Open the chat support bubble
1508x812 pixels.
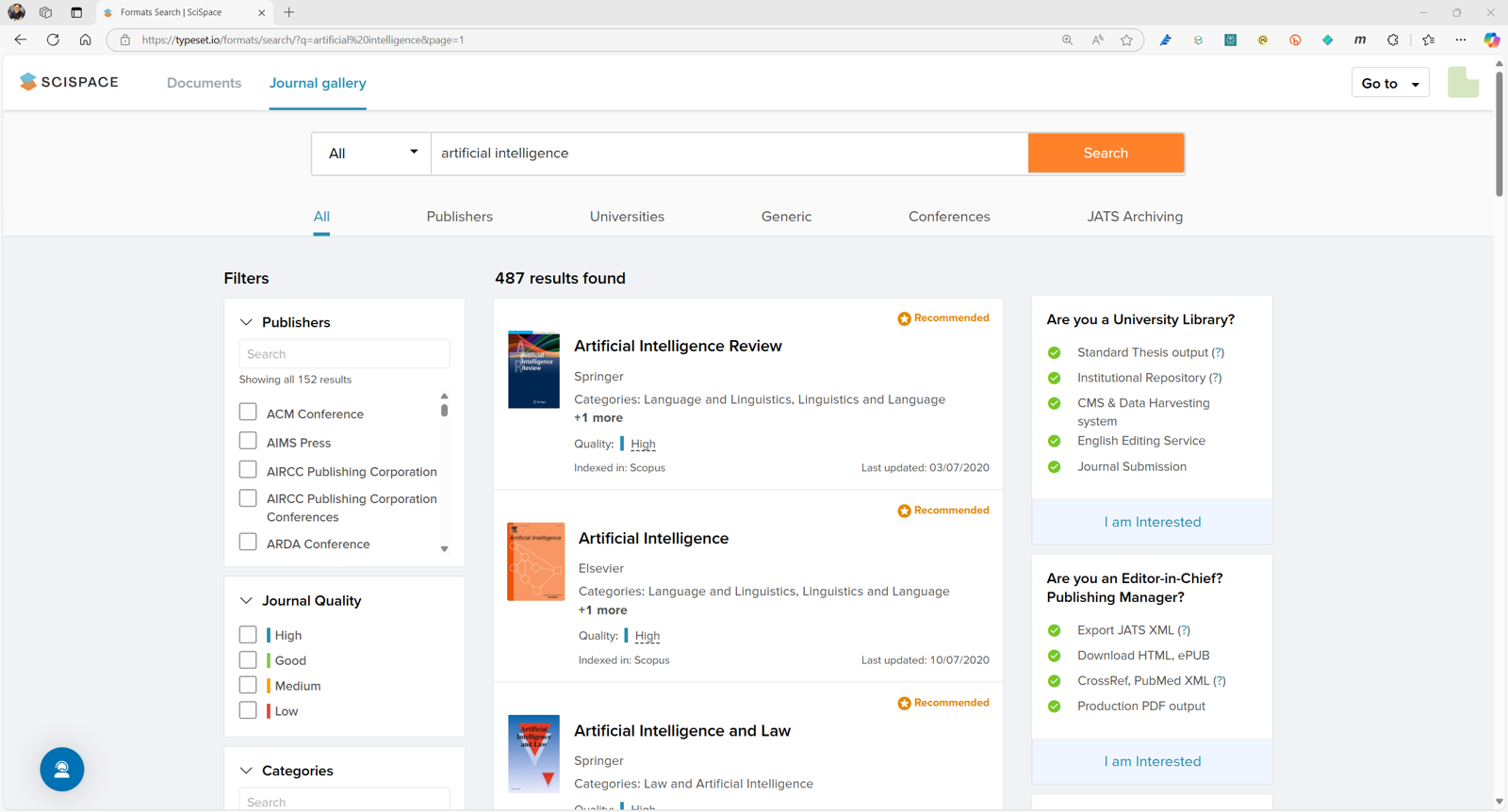point(62,769)
